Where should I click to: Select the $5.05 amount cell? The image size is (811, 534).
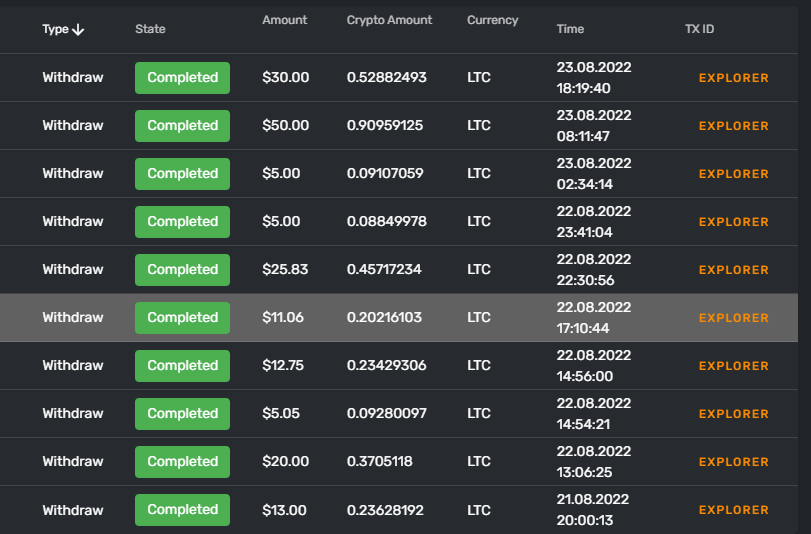pos(281,413)
